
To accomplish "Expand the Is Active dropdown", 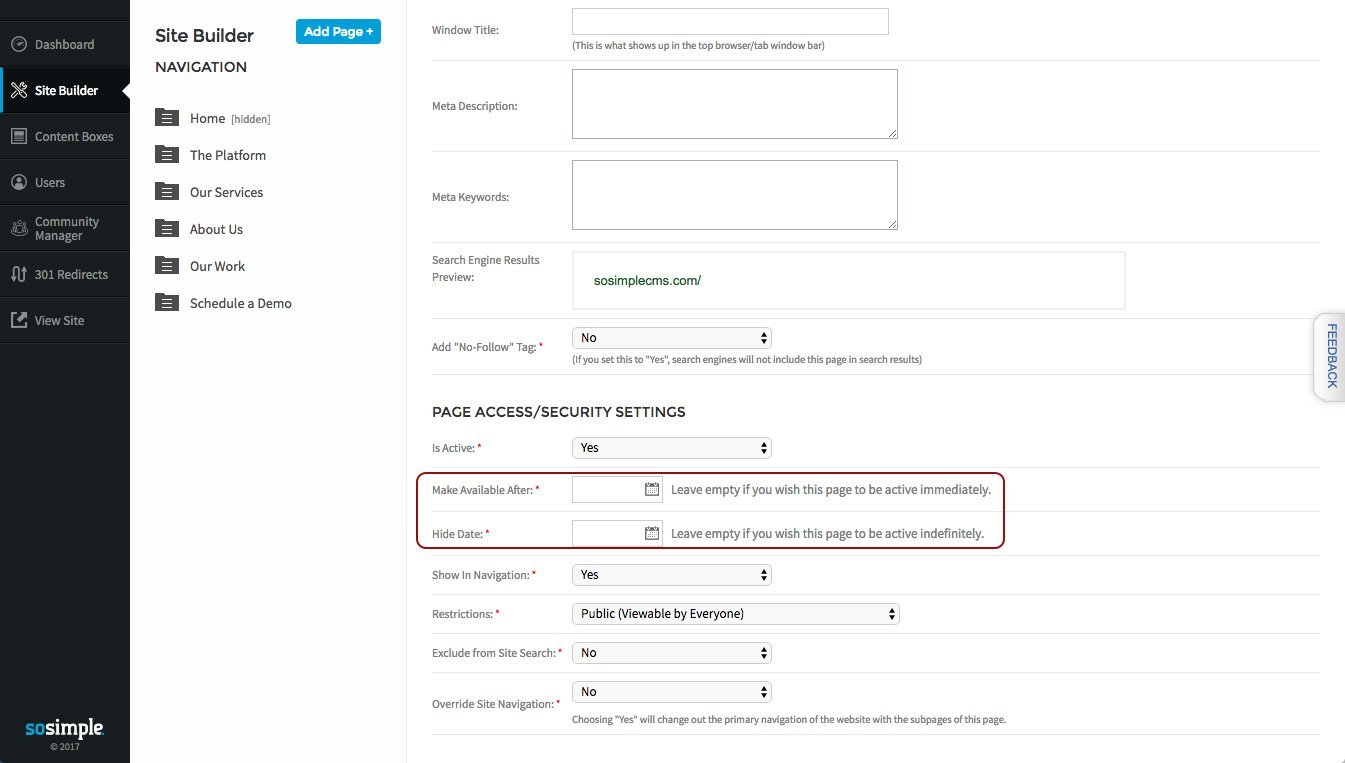I will pos(671,448).
